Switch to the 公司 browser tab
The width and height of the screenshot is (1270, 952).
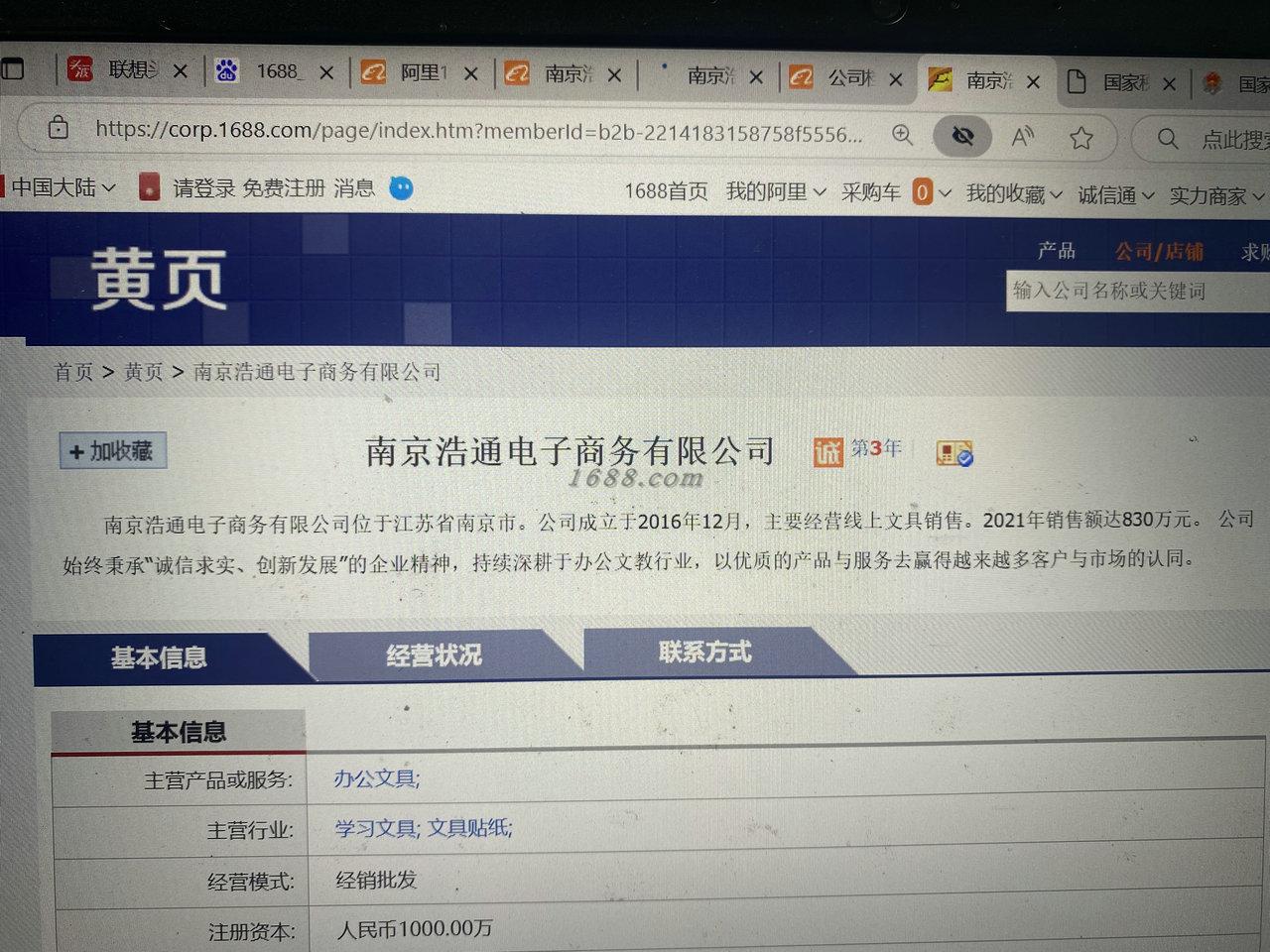833,77
